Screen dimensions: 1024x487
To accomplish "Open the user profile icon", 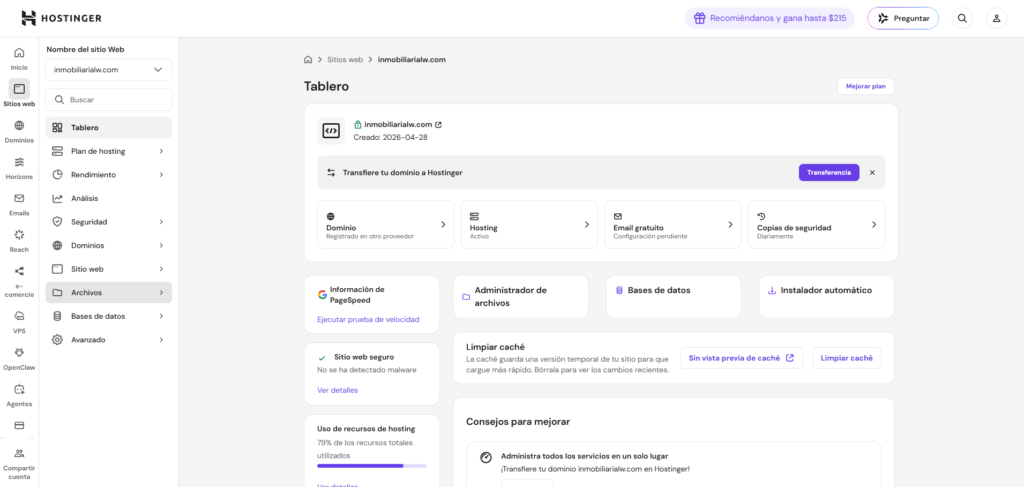I will [x=997, y=18].
